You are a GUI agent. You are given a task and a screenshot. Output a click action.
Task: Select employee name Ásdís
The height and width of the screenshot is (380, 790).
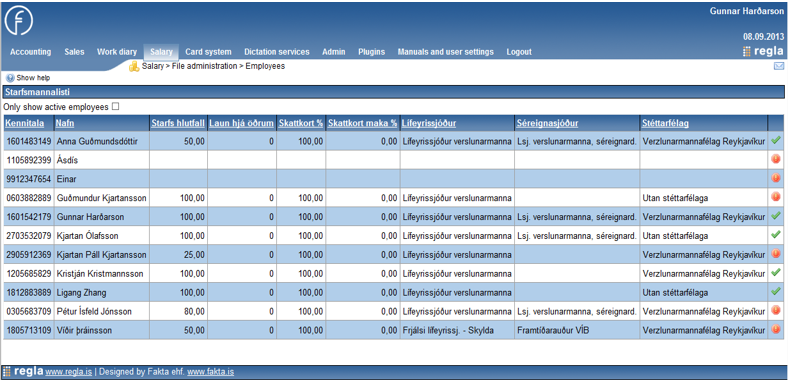point(67,160)
